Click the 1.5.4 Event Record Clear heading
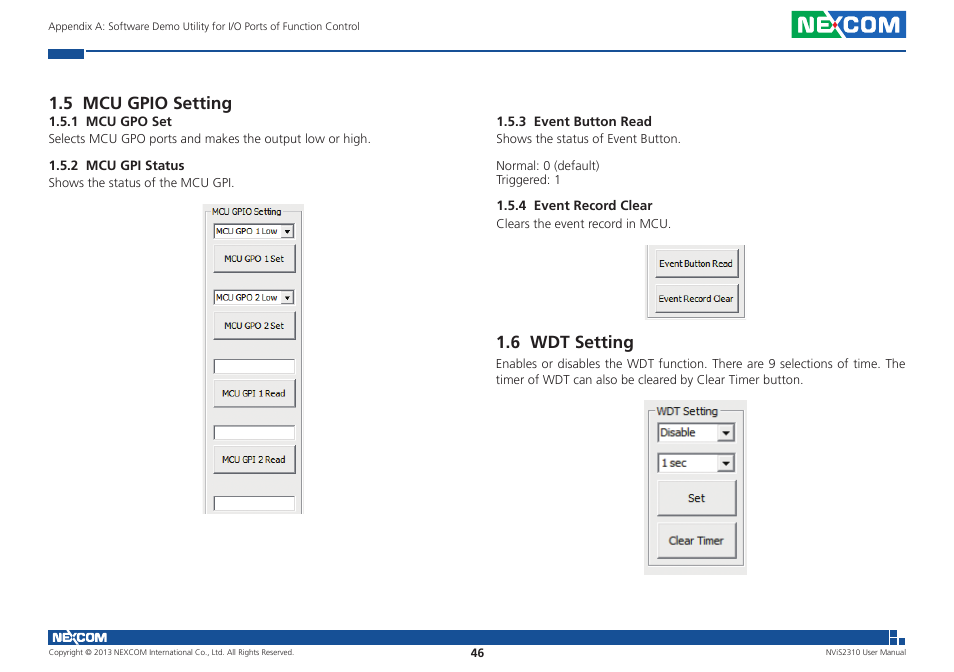This screenshot has width=954, height=672. point(574,206)
